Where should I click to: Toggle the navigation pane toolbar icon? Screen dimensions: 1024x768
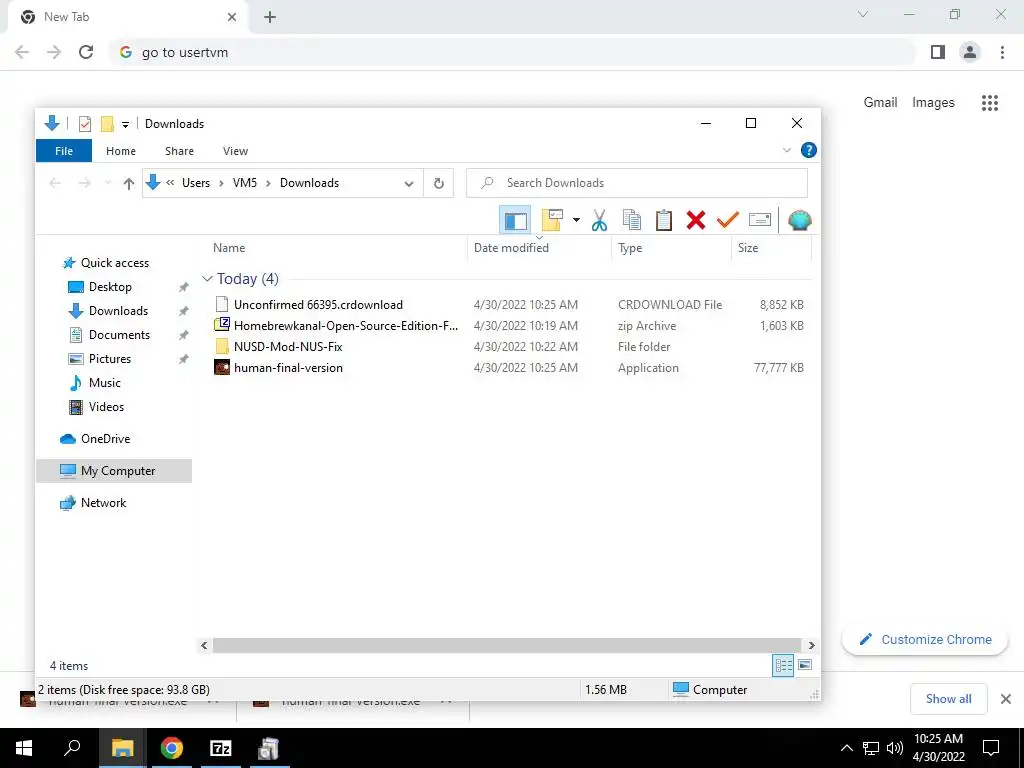[515, 220]
